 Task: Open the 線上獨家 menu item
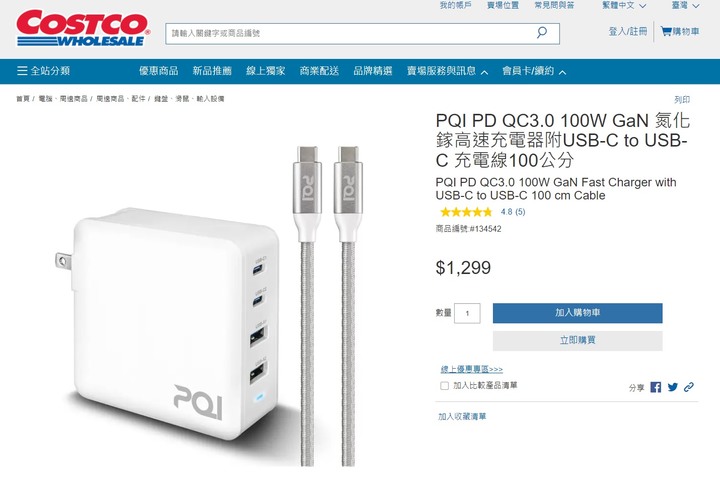[x=265, y=71]
